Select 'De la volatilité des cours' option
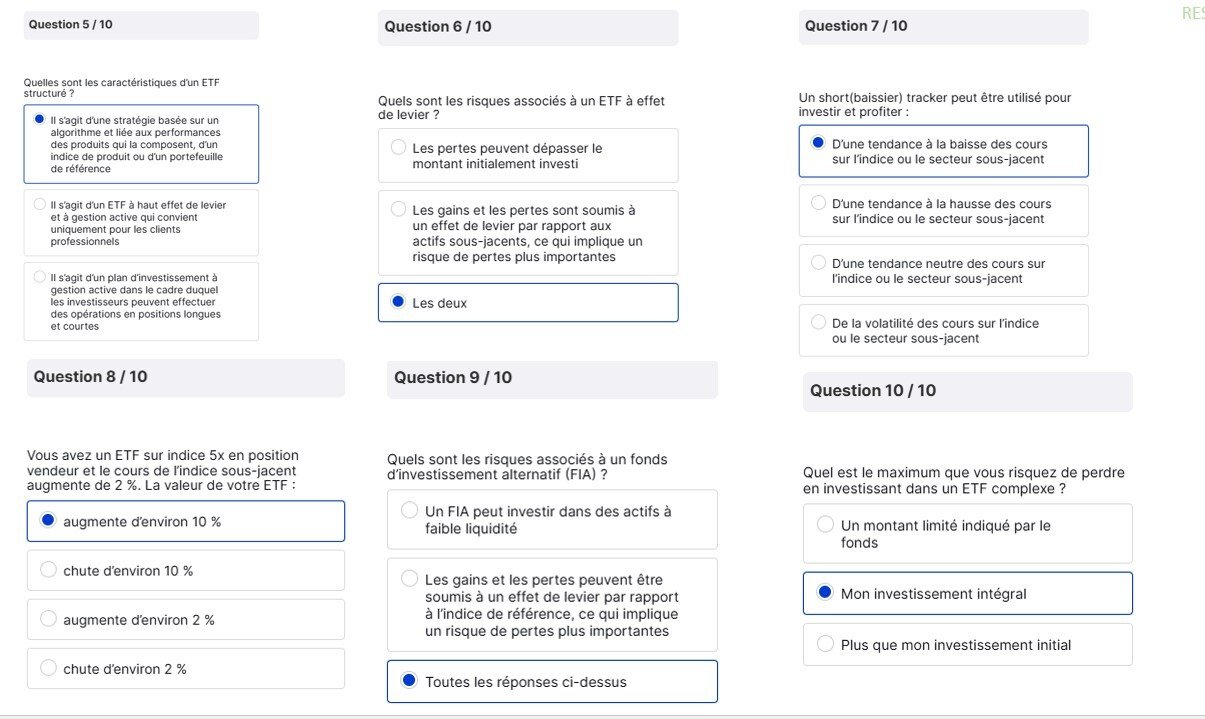This screenshot has width=1205, height=719. click(x=819, y=323)
